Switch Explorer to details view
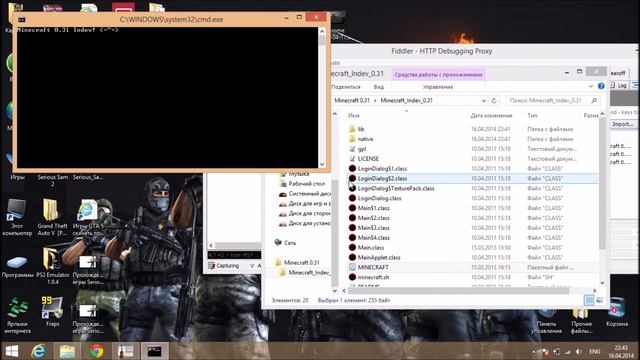Screen dimensions: 640x360 589,300
